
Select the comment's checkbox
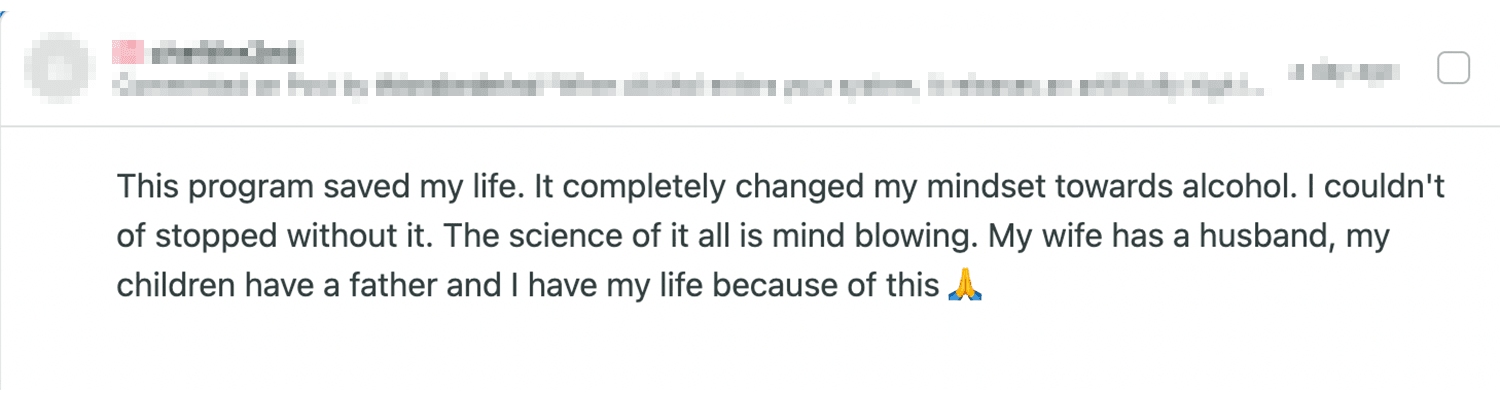coord(1453,69)
